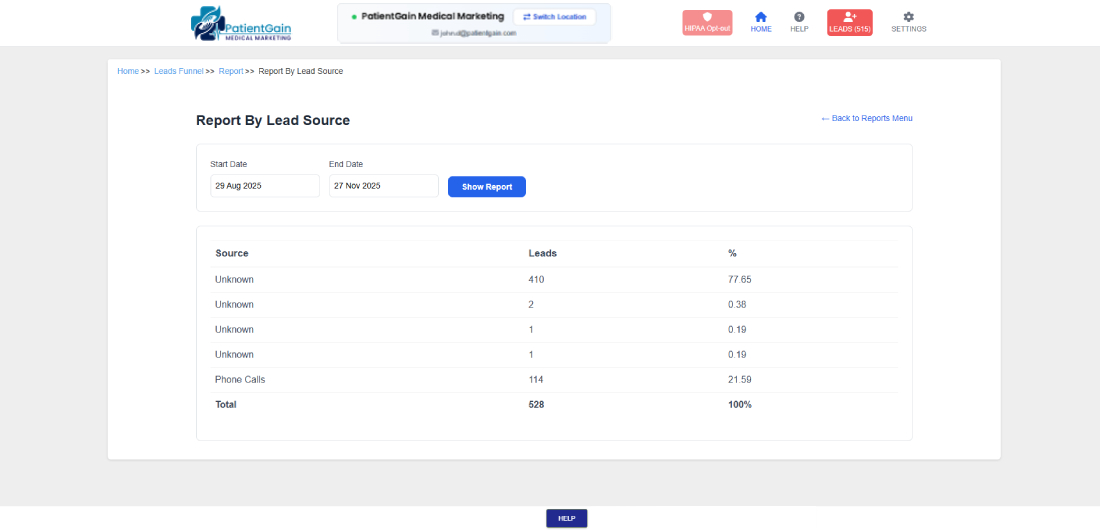Click the Total row label
The height and width of the screenshot is (530, 1100).
click(226, 405)
